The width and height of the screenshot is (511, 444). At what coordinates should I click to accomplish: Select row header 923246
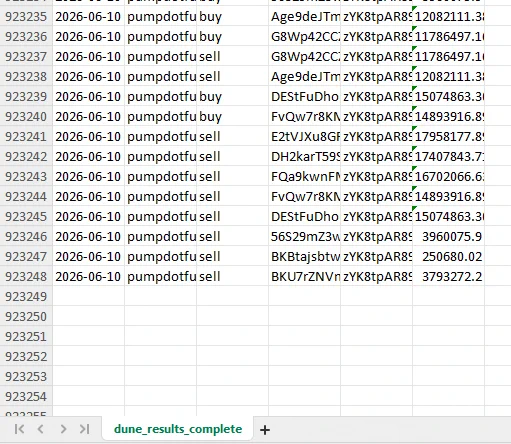point(26,236)
